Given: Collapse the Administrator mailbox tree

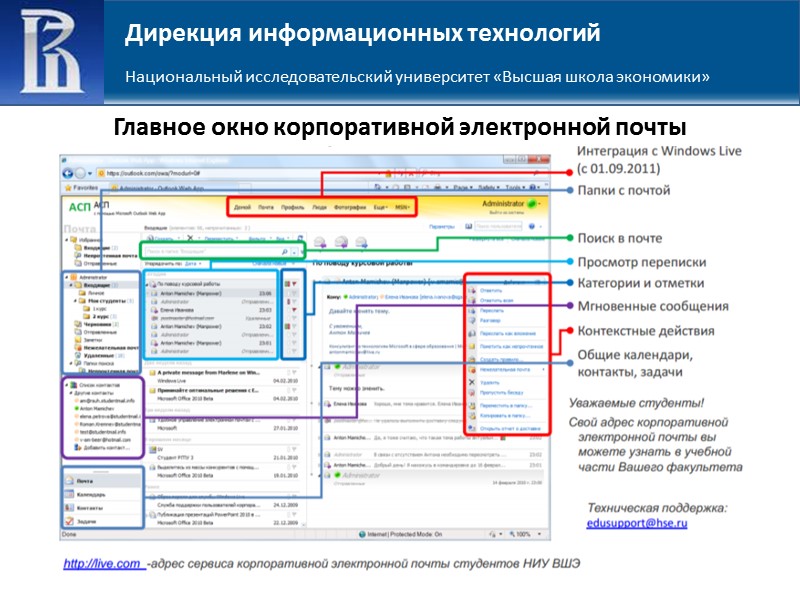Looking at the screenshot, I should (66, 278).
